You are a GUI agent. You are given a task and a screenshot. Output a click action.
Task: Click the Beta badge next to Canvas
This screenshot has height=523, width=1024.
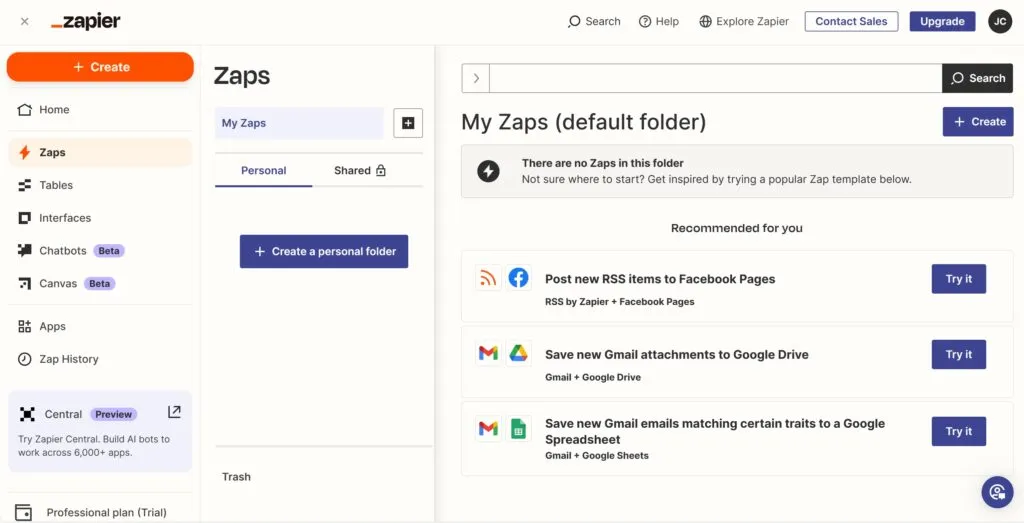[x=100, y=283]
